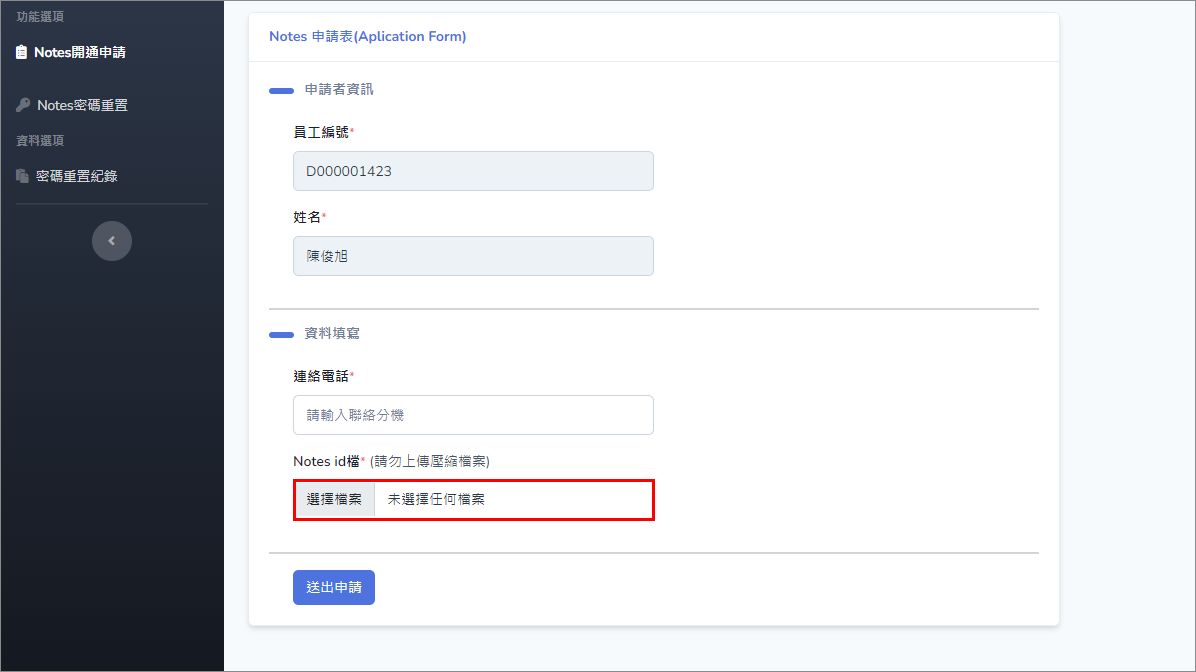This screenshot has height=672, width=1196.
Task: Click the 選擇檔案 file chooser button
Action: [335, 499]
